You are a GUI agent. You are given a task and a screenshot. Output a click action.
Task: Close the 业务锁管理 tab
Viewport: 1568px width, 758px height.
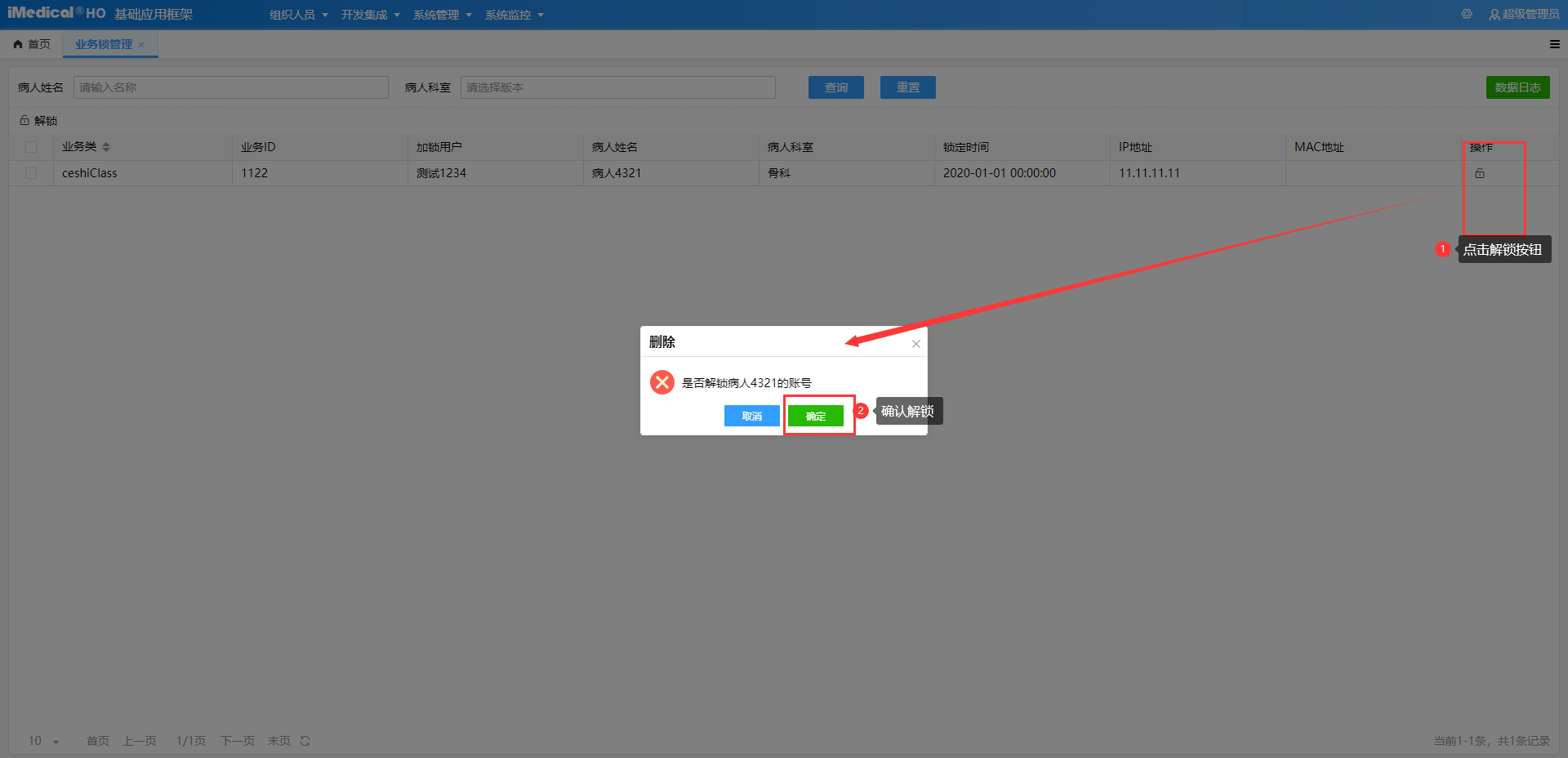[141, 45]
